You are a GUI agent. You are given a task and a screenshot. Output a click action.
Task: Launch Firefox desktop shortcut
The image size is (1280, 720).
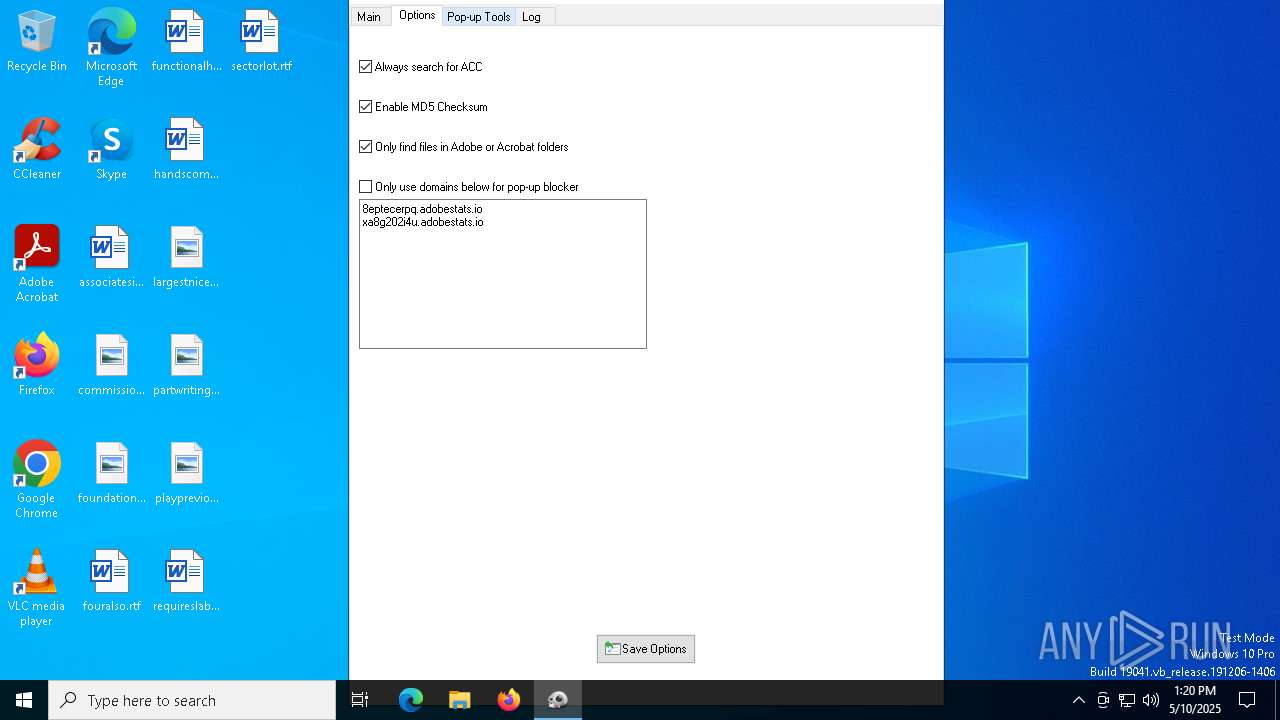point(37,366)
